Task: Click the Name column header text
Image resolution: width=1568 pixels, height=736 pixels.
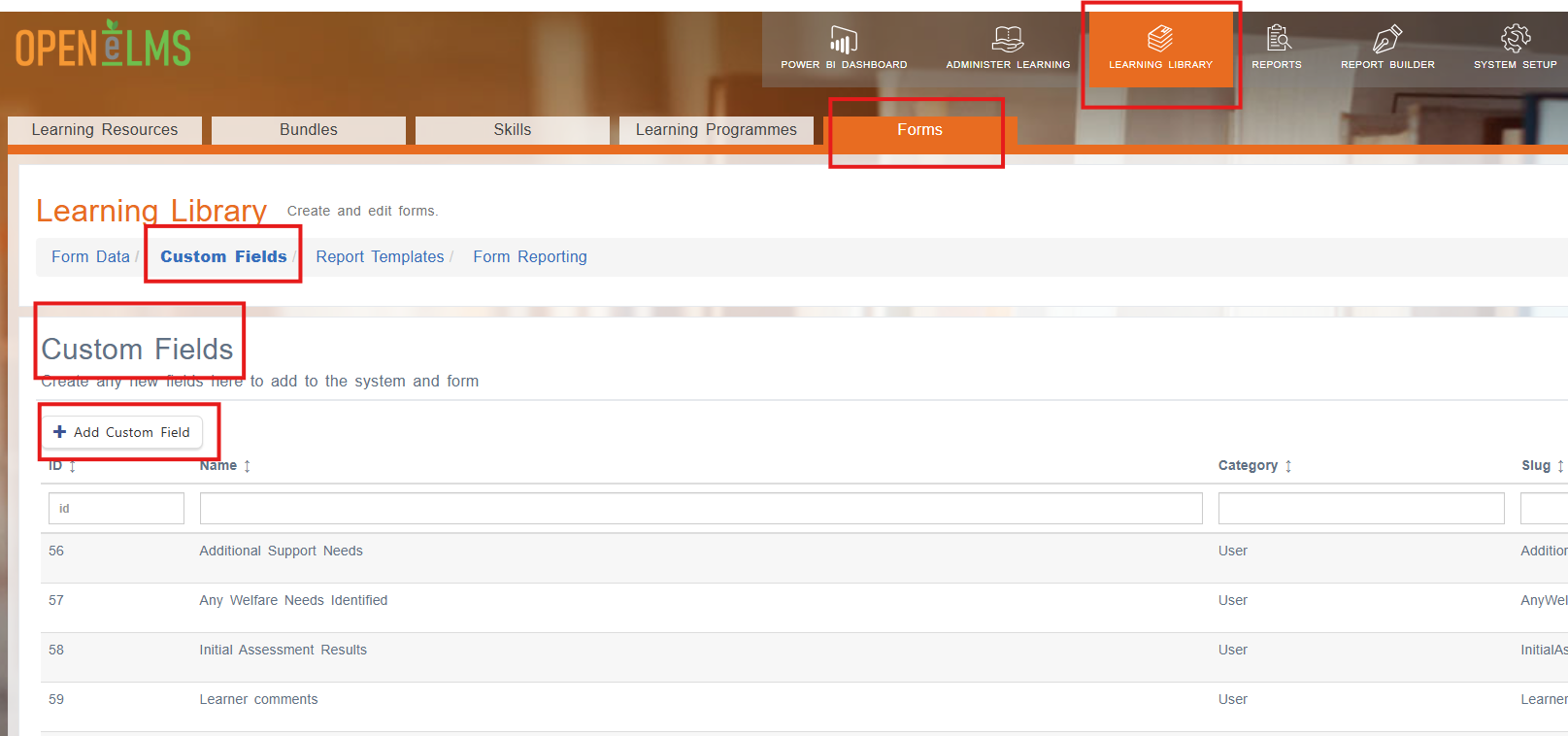Action: (x=218, y=466)
